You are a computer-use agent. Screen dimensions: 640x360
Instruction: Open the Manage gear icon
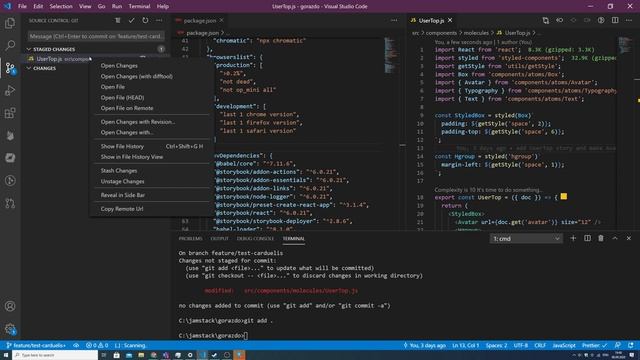[10, 329]
